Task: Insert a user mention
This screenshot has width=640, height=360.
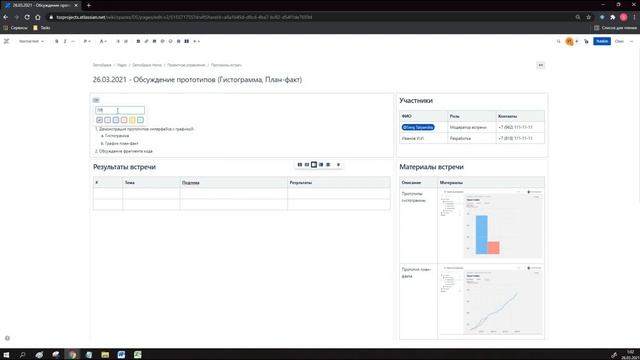Action: click(x=162, y=41)
